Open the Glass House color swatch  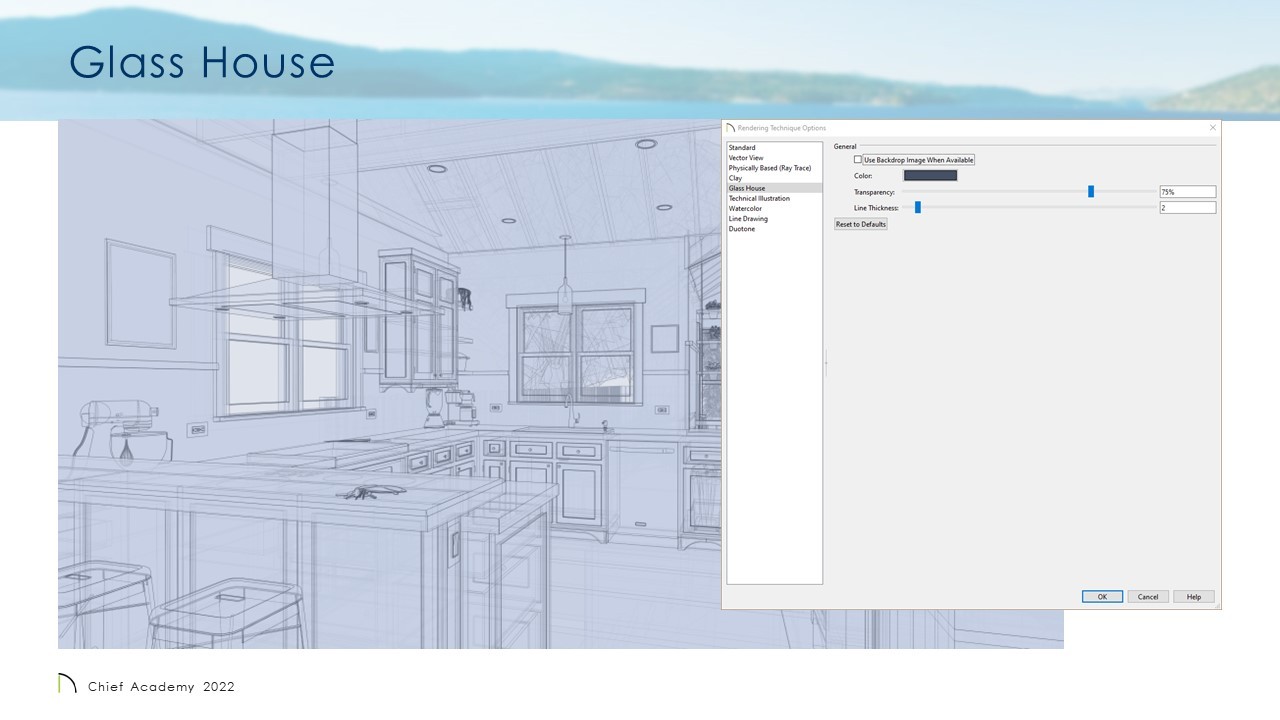click(x=930, y=176)
